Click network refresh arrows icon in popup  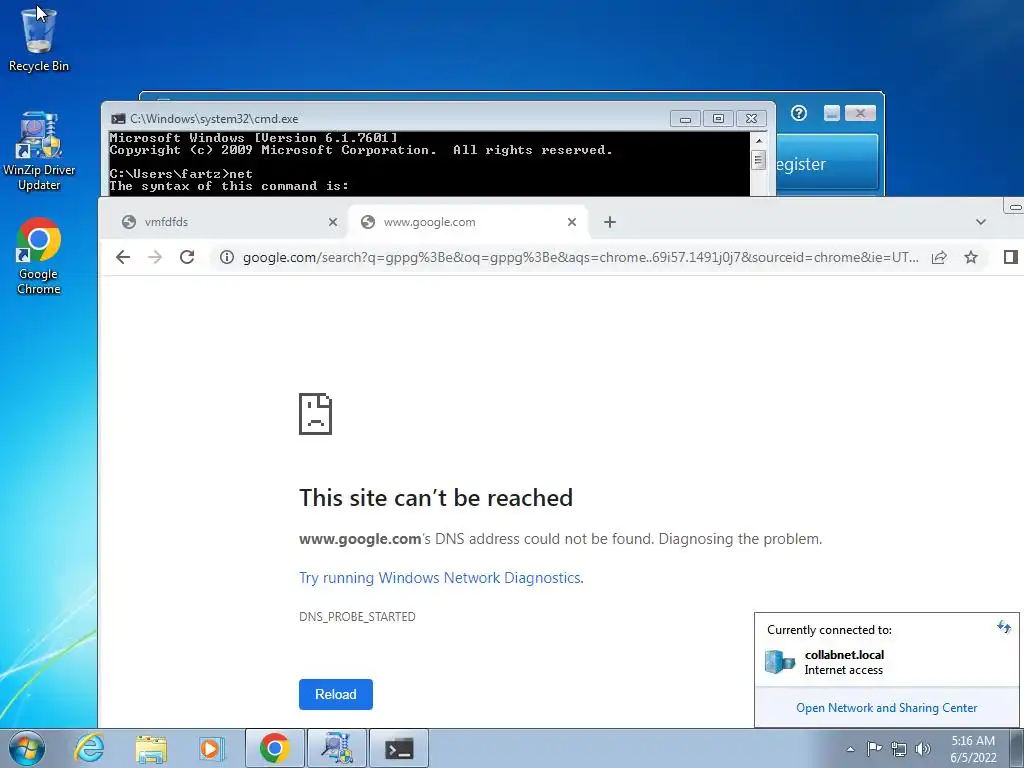(1004, 628)
